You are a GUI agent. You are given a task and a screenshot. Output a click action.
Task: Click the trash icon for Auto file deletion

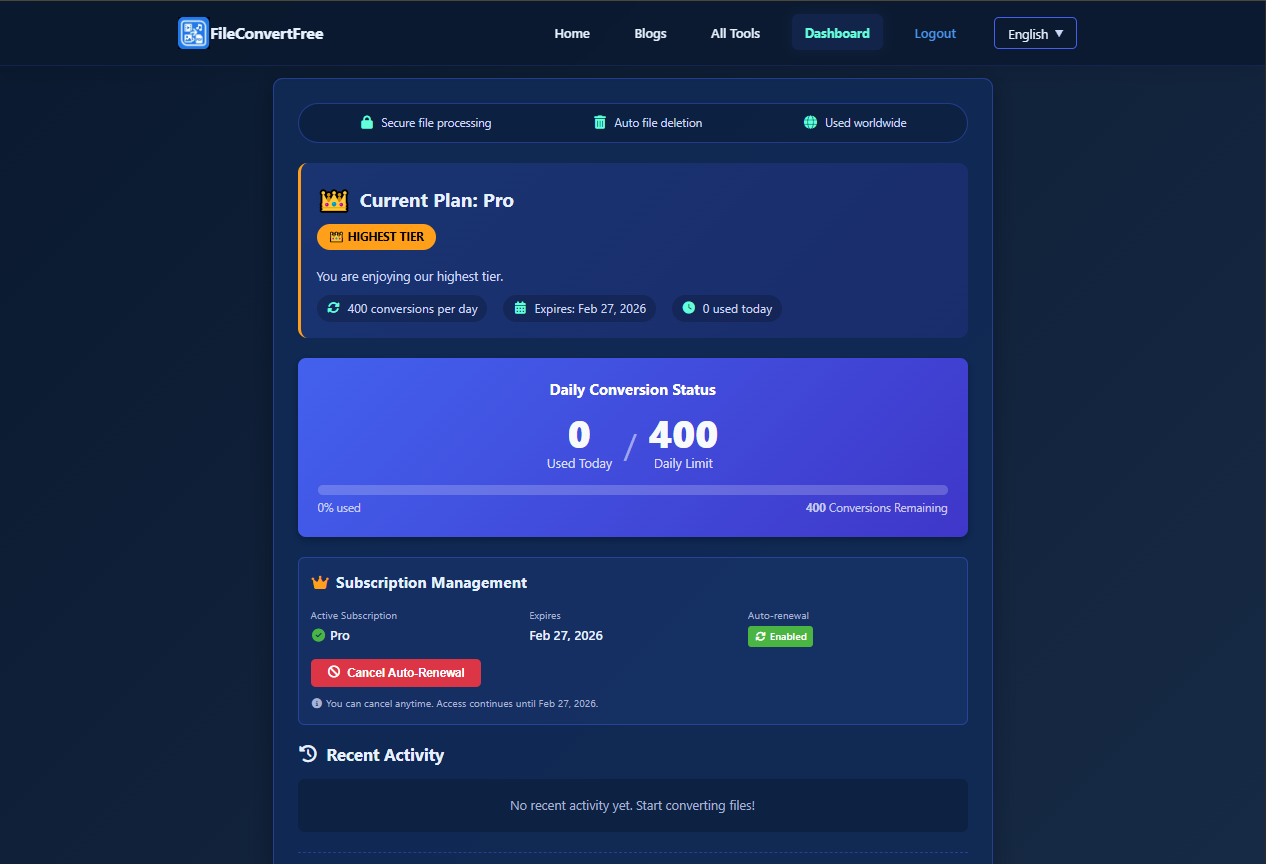coord(599,122)
